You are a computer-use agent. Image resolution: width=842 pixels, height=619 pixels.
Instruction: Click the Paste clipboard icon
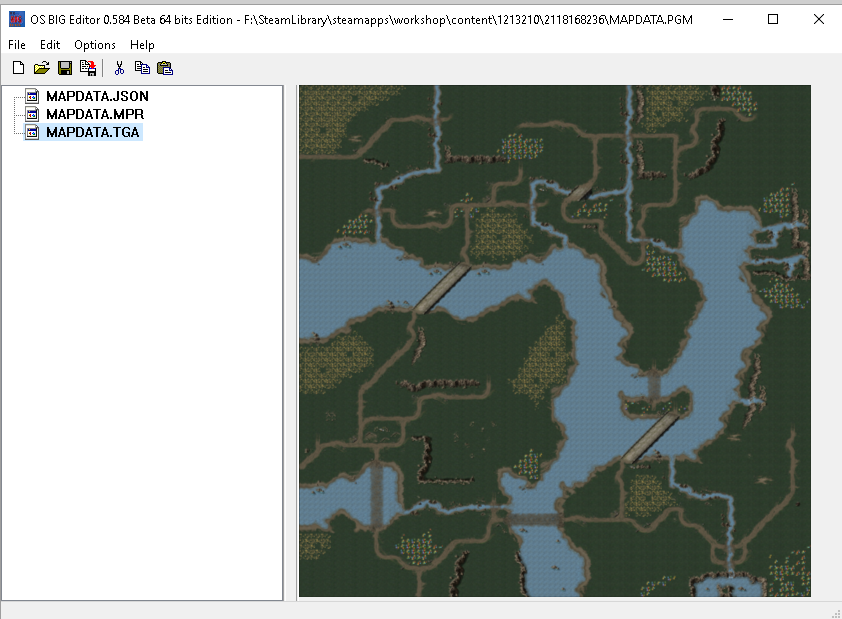point(165,68)
